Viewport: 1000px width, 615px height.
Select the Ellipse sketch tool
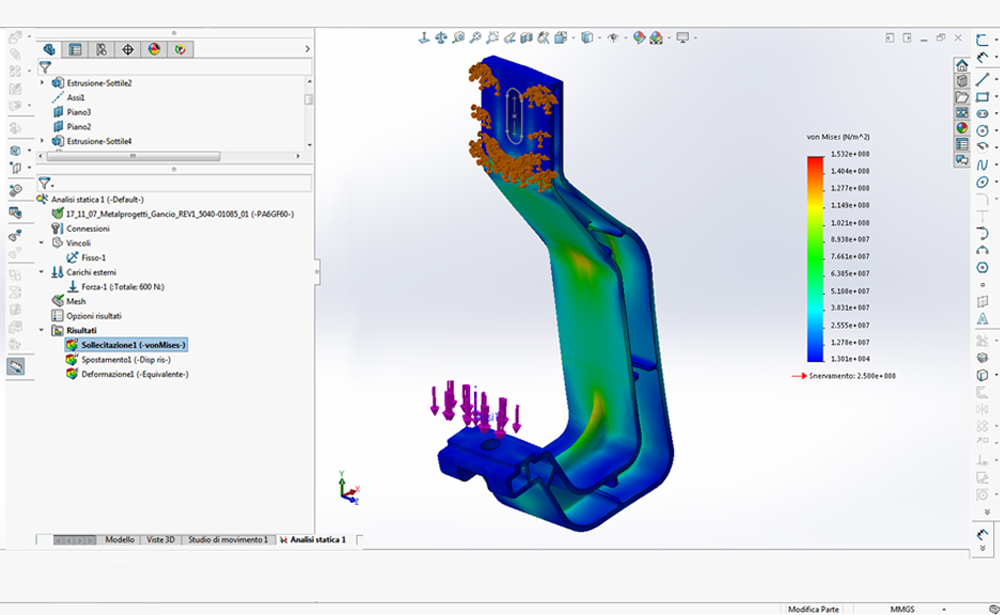point(982,182)
